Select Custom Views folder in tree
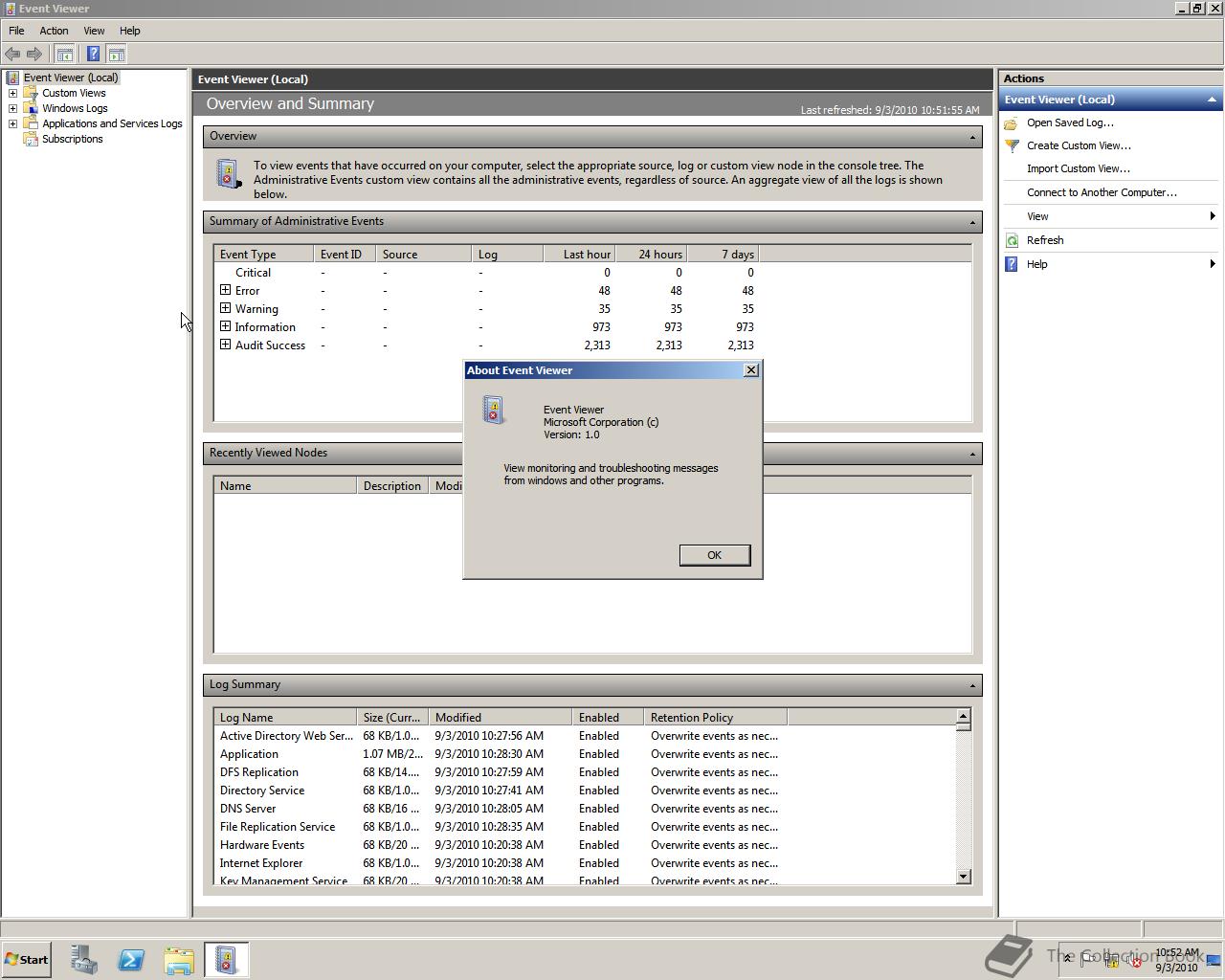 (74, 93)
